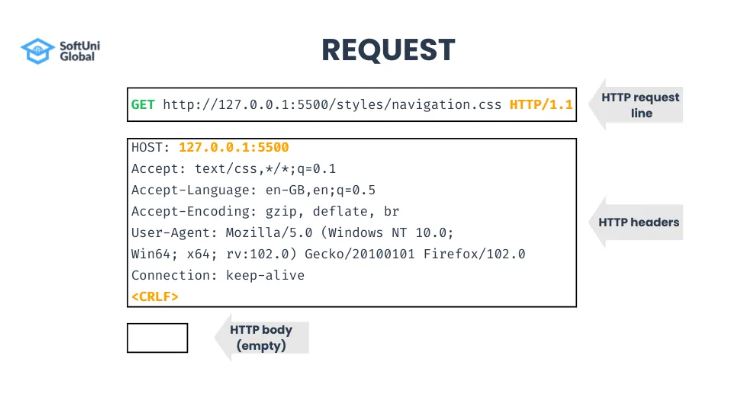The width and height of the screenshot is (732, 399).
Task: Click the SoftUni graduation cap logo icon
Action: click(x=37, y=51)
